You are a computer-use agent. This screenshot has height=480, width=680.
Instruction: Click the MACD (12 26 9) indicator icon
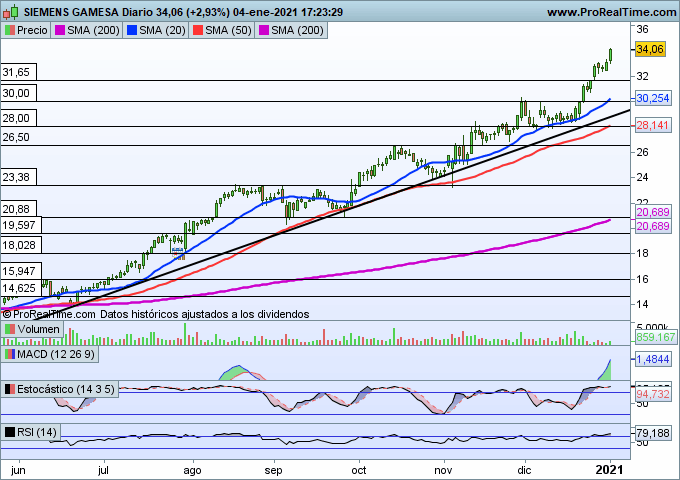point(10,354)
